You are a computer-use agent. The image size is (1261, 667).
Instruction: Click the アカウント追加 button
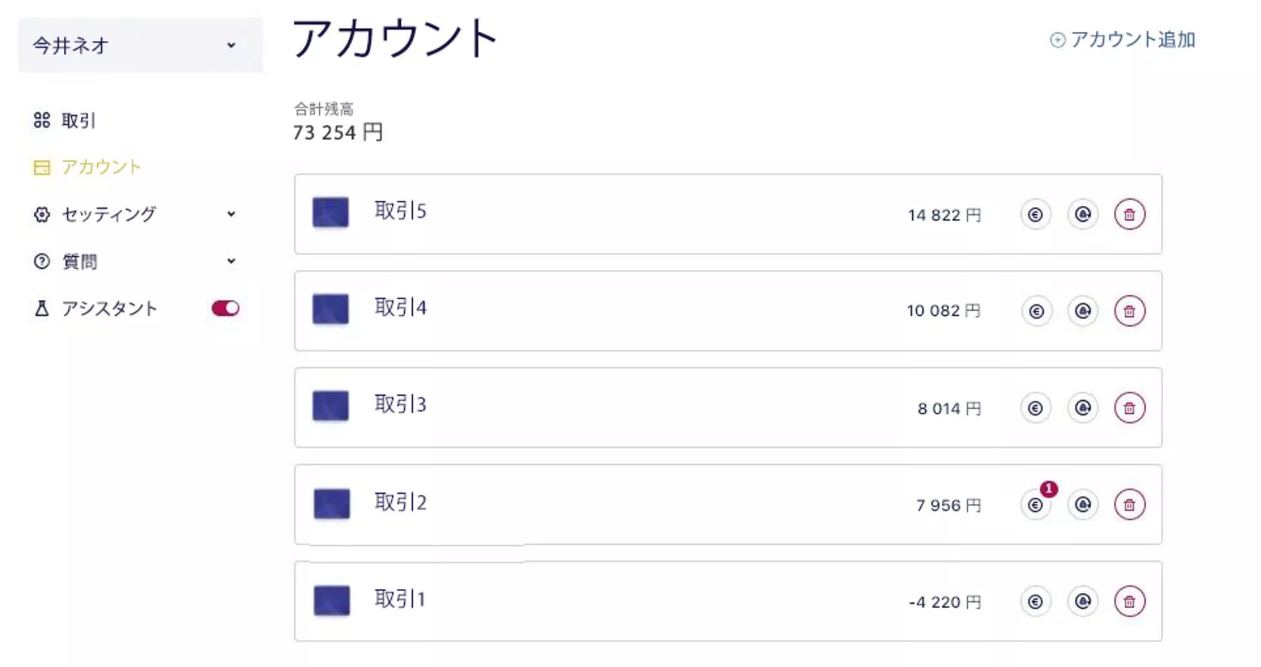pyautogui.click(x=1122, y=41)
